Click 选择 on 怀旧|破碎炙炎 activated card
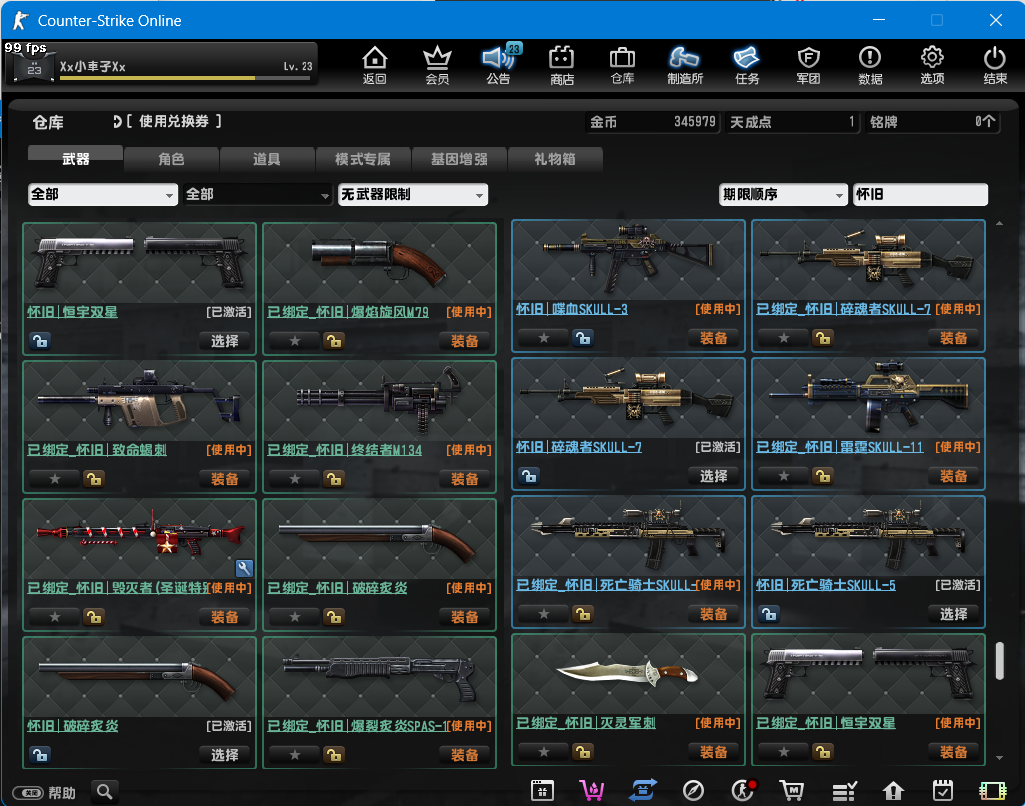 pos(225,755)
